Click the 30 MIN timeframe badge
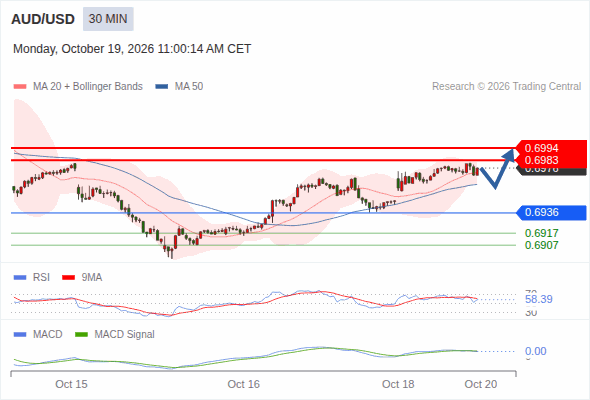The width and height of the screenshot is (590, 400). click(108, 19)
